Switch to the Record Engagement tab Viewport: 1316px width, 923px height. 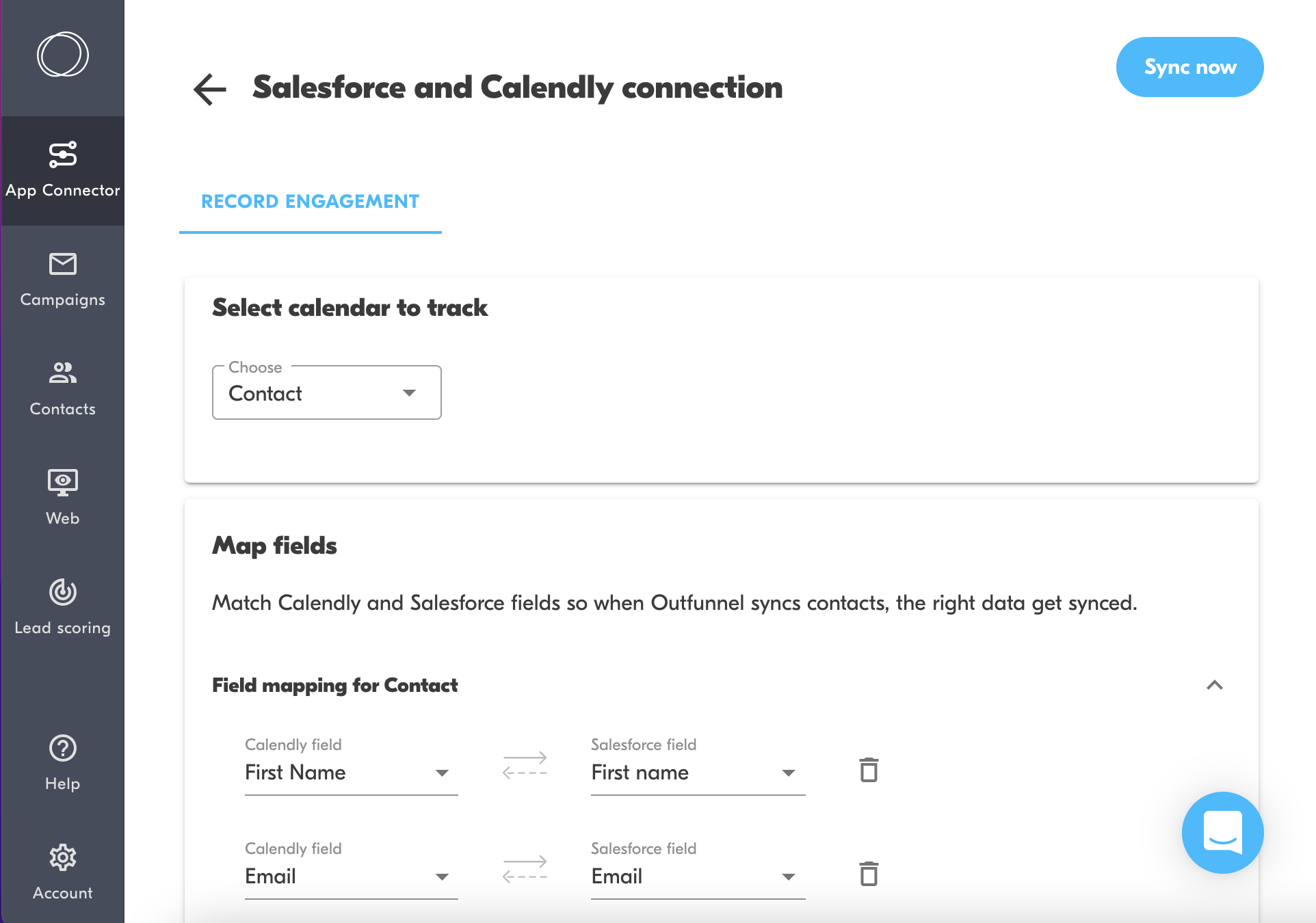(x=310, y=201)
